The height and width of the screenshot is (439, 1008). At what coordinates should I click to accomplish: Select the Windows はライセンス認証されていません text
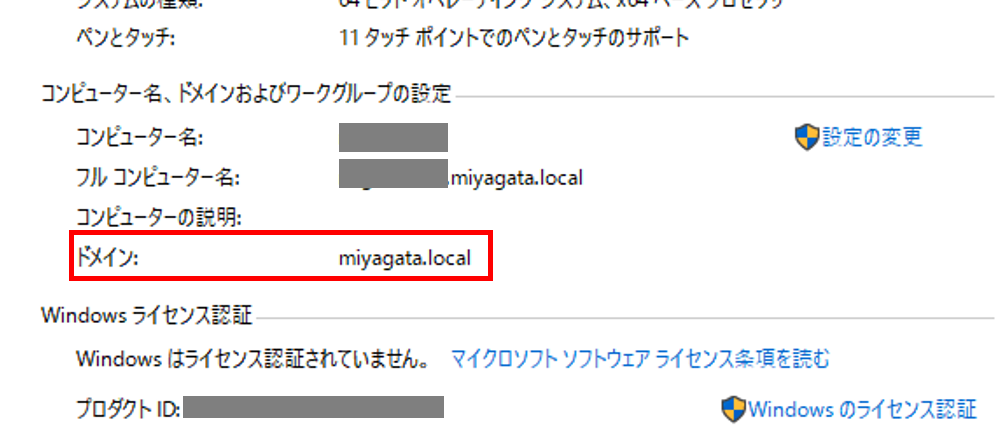click(253, 359)
